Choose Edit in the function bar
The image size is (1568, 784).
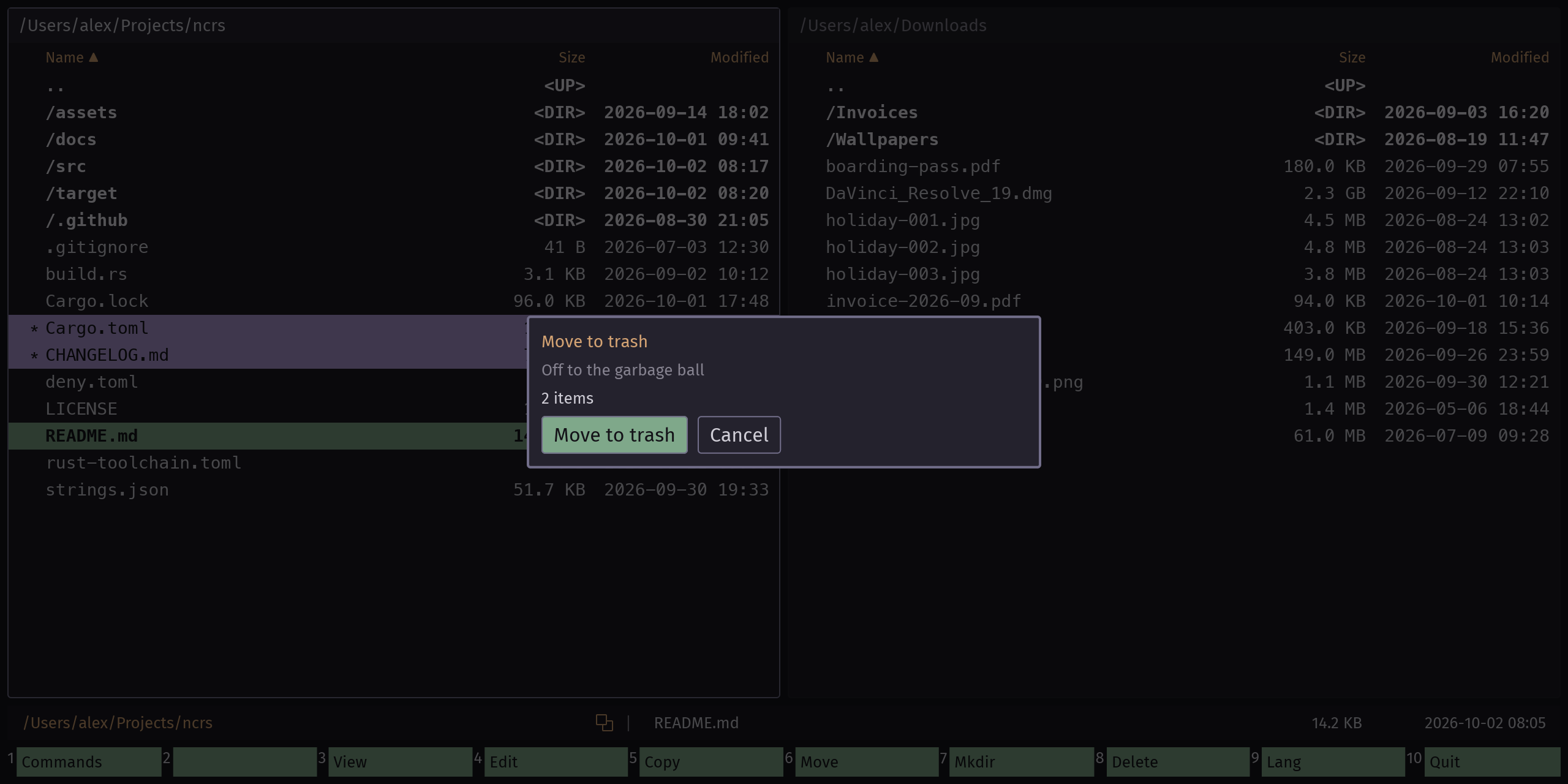556,762
